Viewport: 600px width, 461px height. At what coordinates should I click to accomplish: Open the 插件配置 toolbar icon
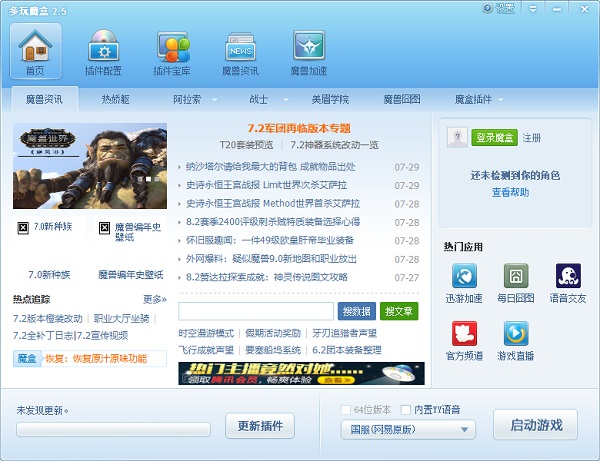click(103, 51)
